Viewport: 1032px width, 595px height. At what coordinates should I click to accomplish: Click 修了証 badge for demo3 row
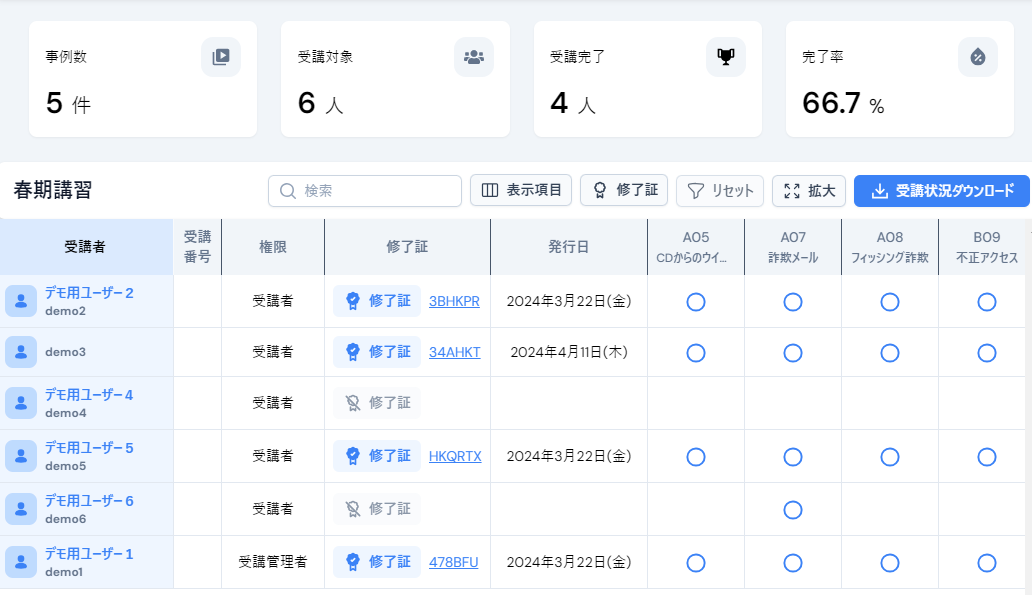pos(377,351)
